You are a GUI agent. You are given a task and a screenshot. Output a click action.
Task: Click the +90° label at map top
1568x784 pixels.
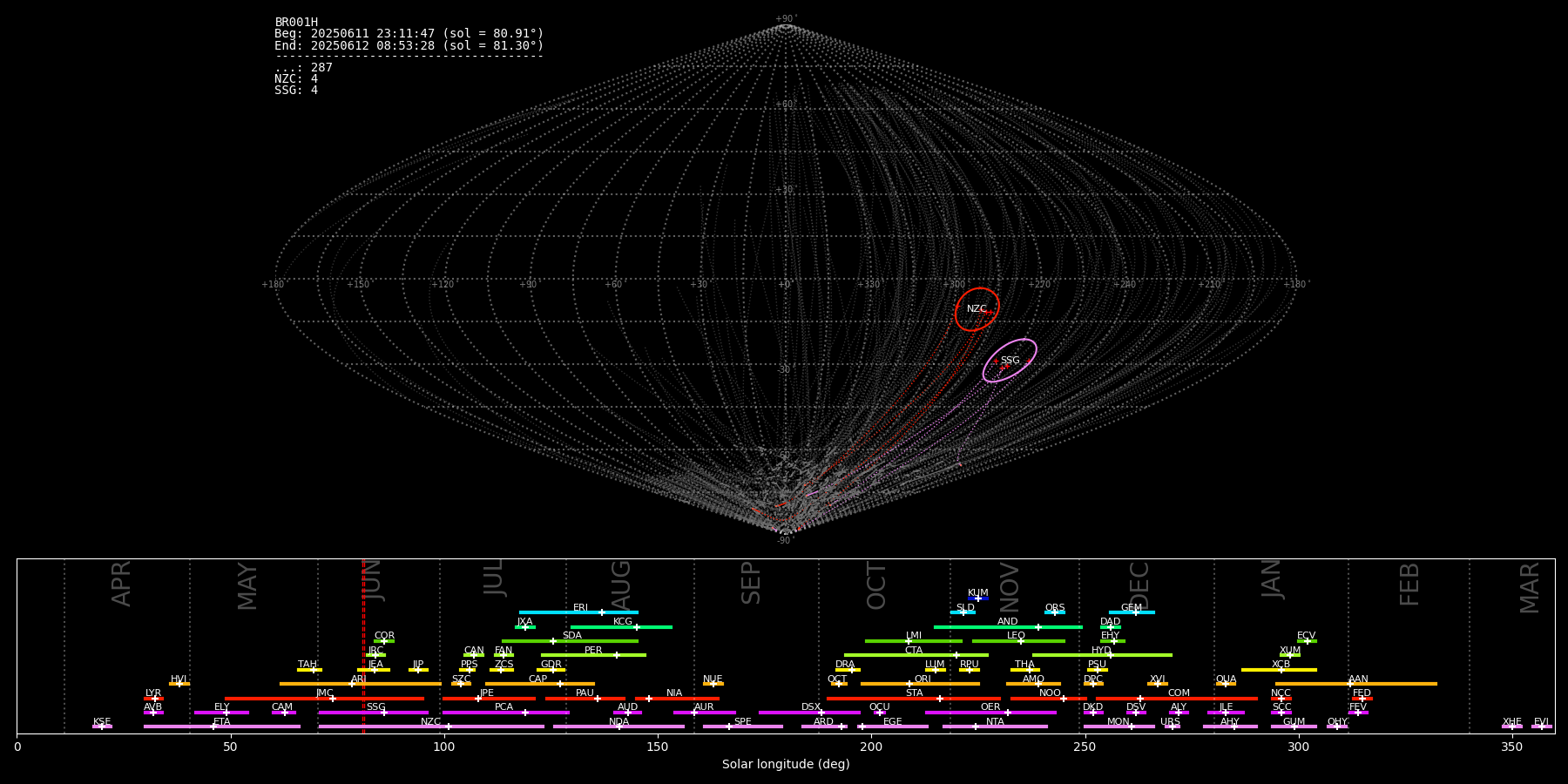pos(786,19)
